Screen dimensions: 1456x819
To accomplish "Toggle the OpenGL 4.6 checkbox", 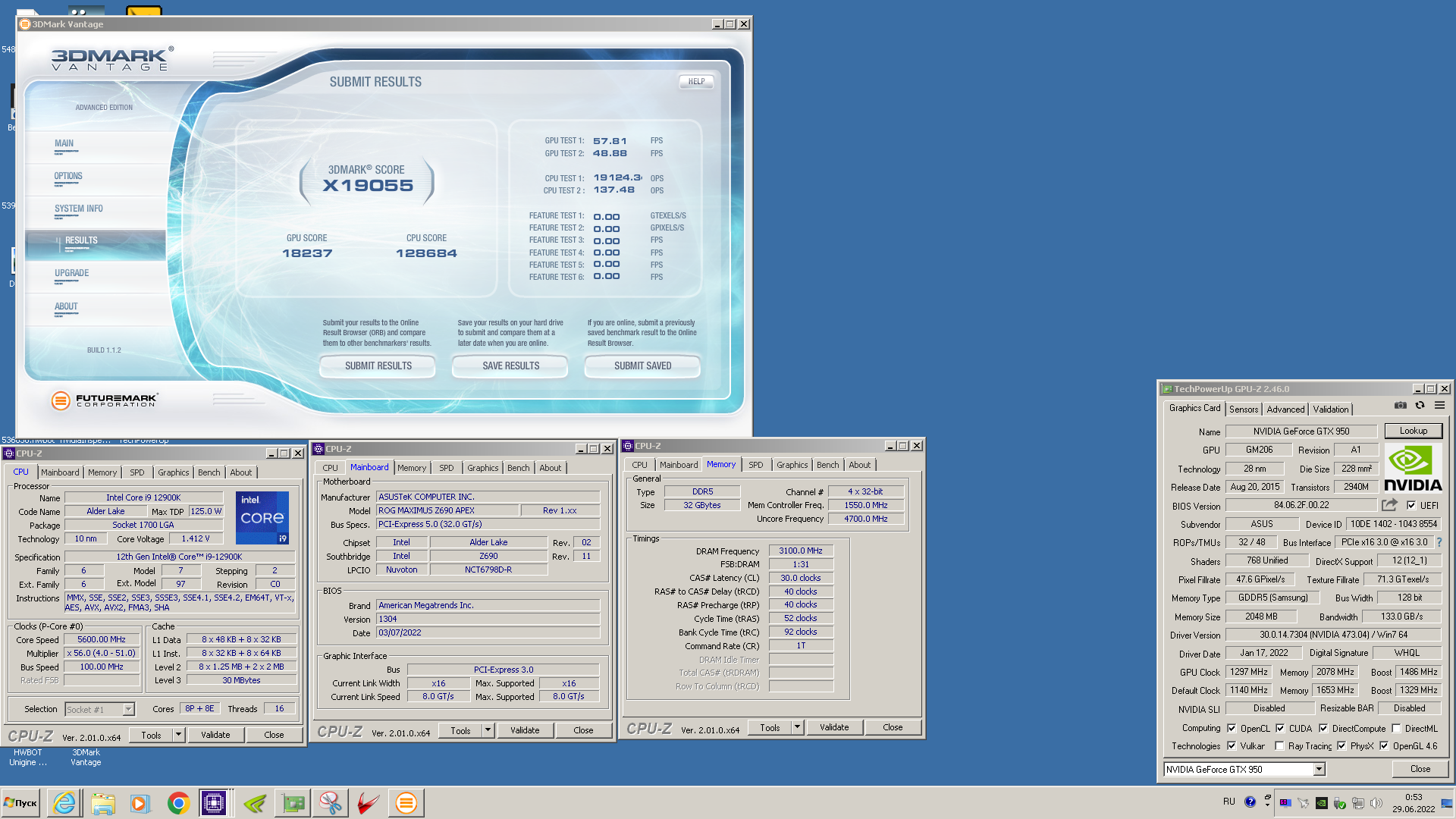I will (x=1384, y=746).
